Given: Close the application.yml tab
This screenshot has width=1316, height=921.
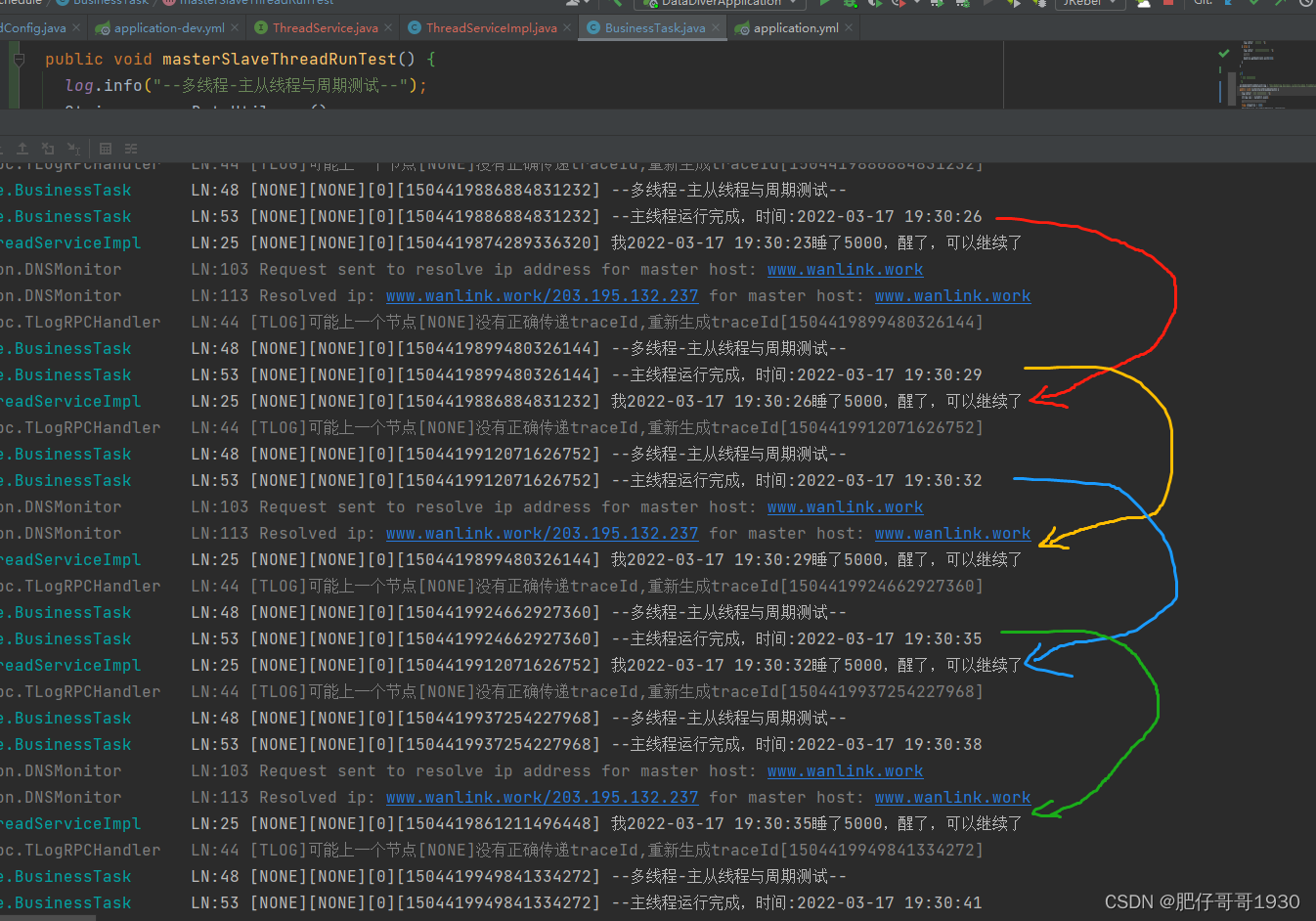Looking at the screenshot, I should tap(849, 28).
